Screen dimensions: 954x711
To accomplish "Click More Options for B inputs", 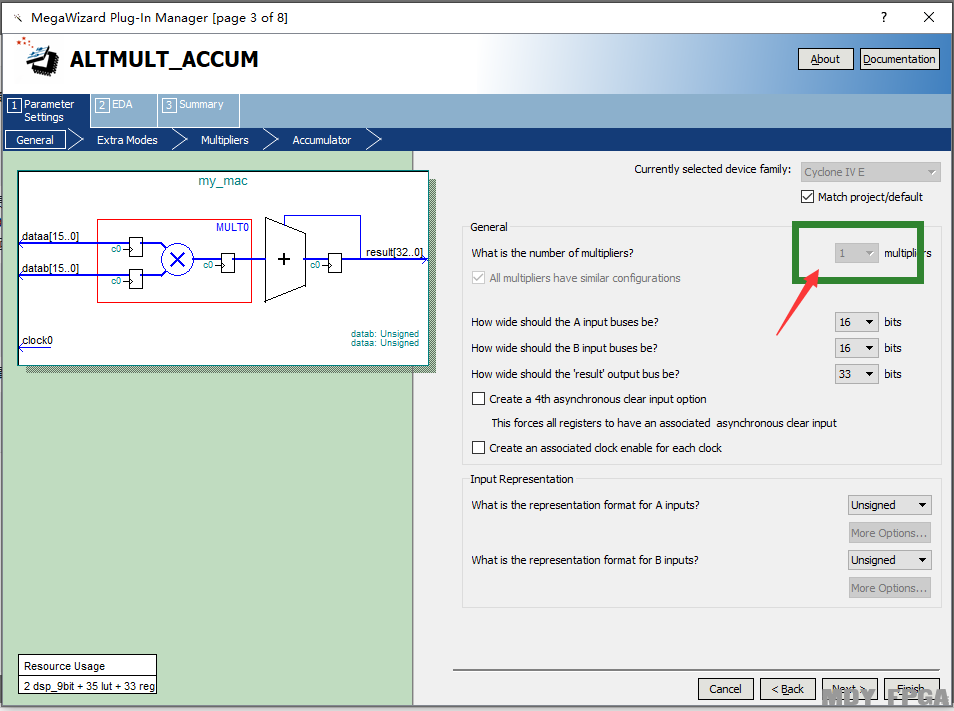I will click(890, 588).
